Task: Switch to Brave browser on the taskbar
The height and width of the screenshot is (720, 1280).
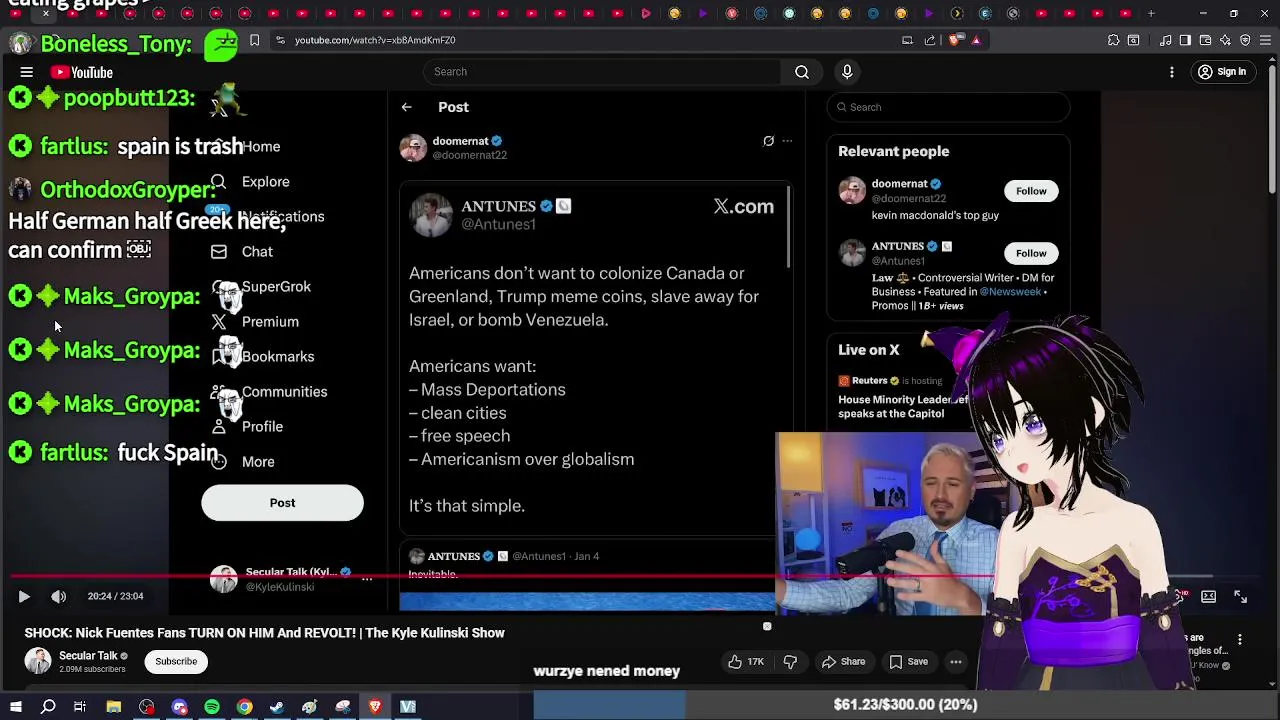Action: pyautogui.click(x=375, y=707)
